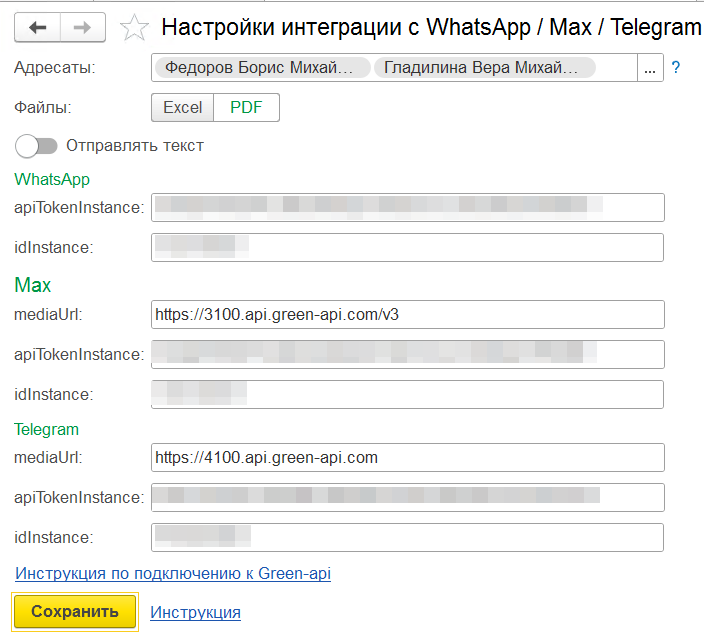Focus WhatsApp apiTokenInstance field
This screenshot has width=704, height=641.
pyautogui.click(x=408, y=207)
